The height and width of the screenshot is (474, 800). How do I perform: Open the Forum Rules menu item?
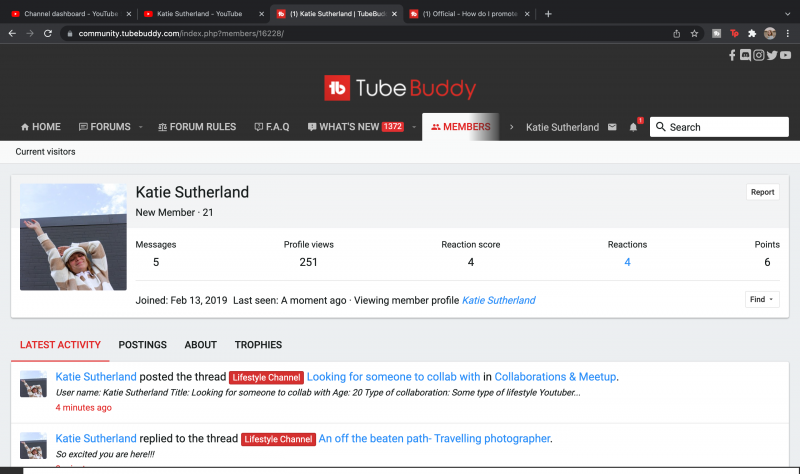[x=196, y=127]
